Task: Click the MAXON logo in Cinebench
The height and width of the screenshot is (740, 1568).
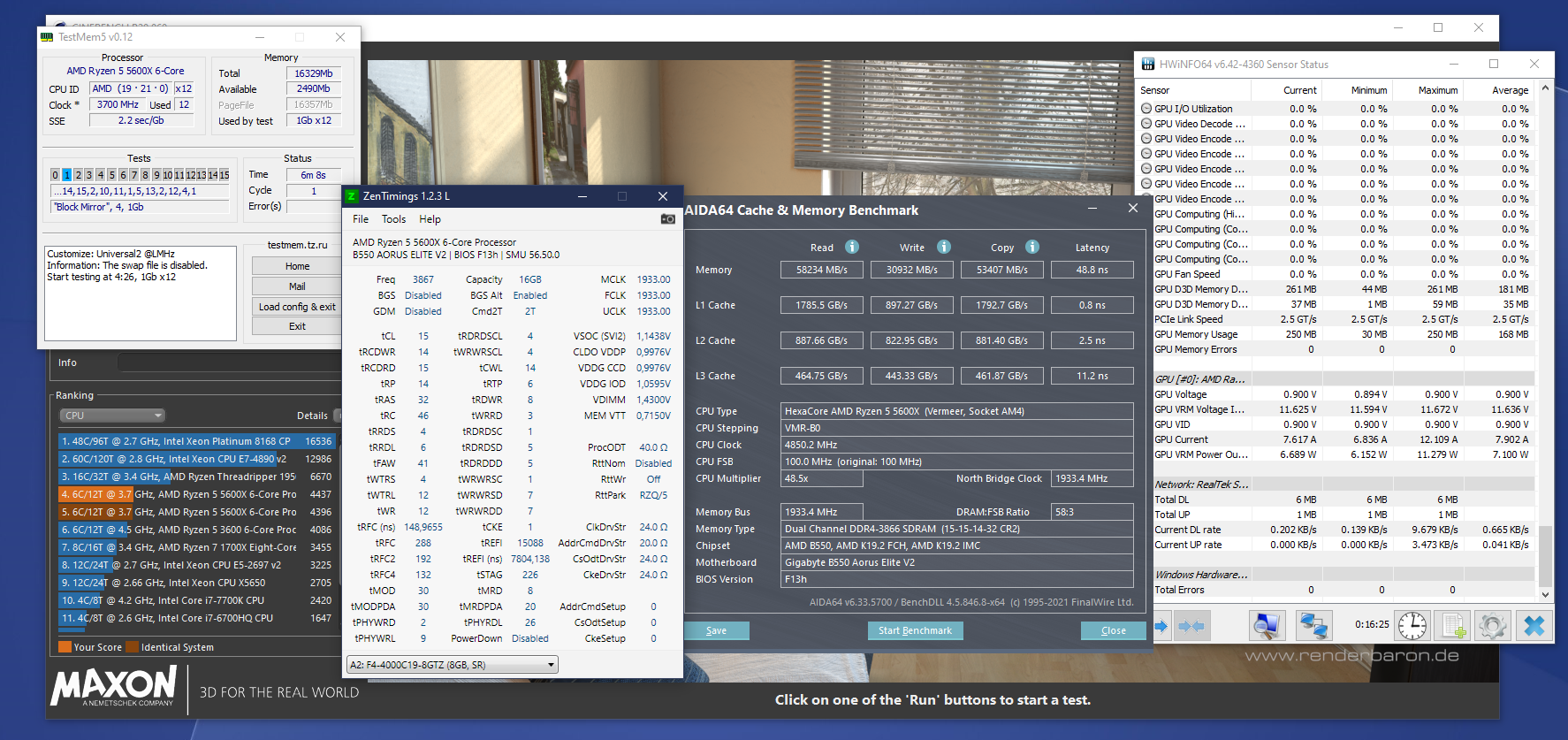Action: pyautogui.click(x=114, y=686)
